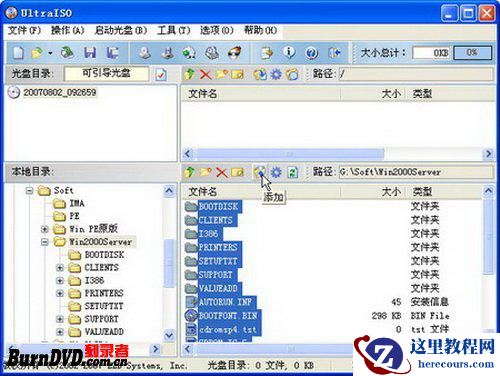Viewport: 500px width, 376px height.
Task: Click the New file icon in toolbar
Action: [19, 53]
